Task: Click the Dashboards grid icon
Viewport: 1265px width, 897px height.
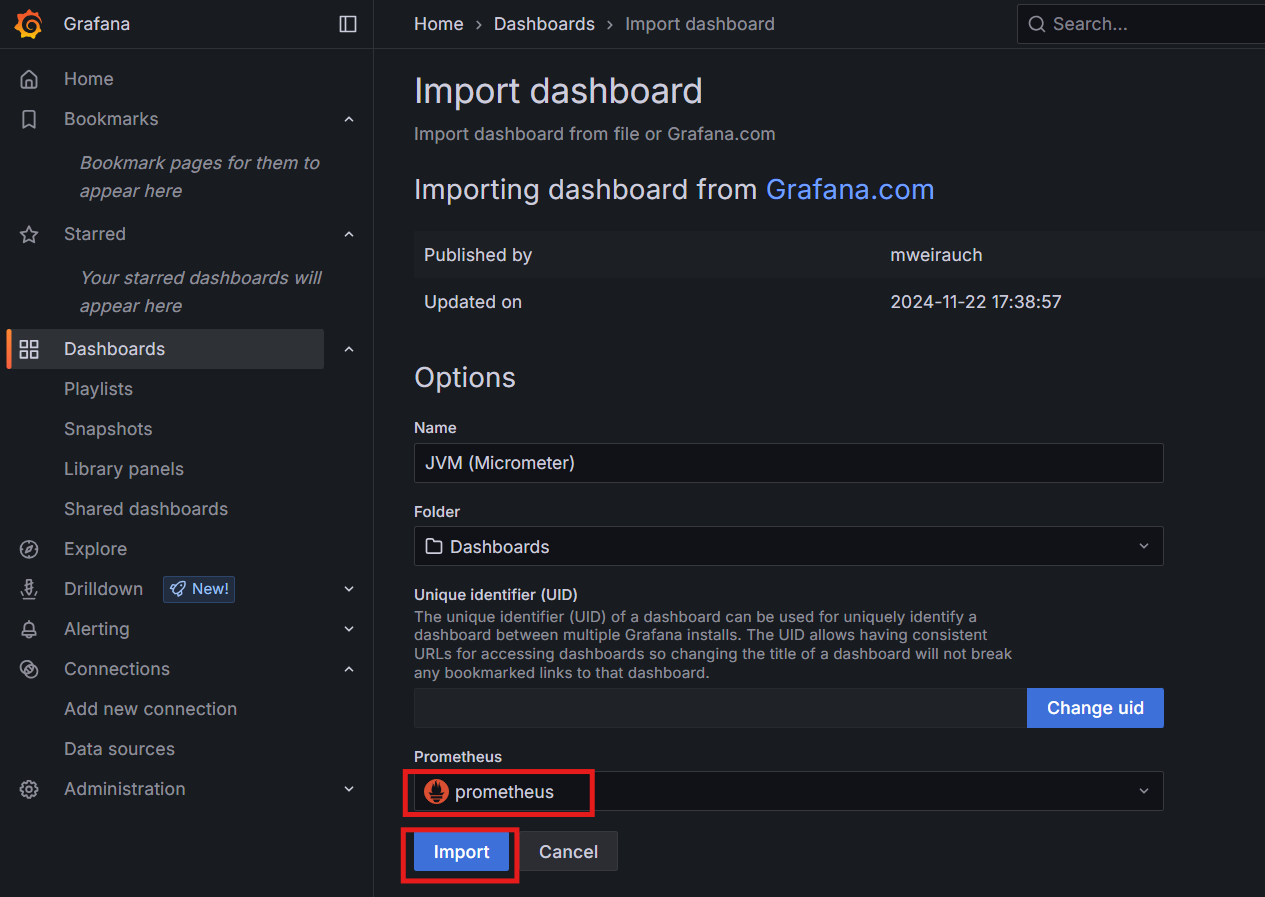Action: click(29, 349)
